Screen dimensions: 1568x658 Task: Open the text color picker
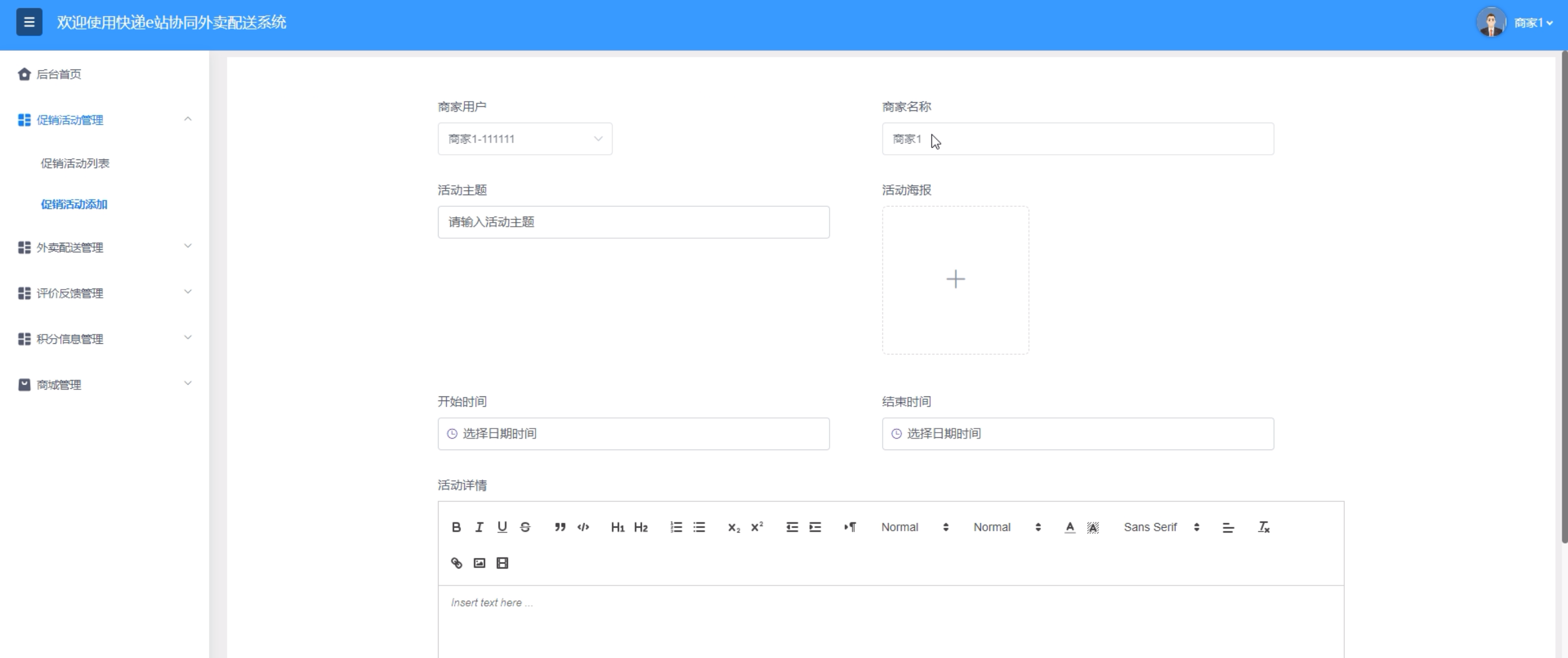(x=1070, y=527)
